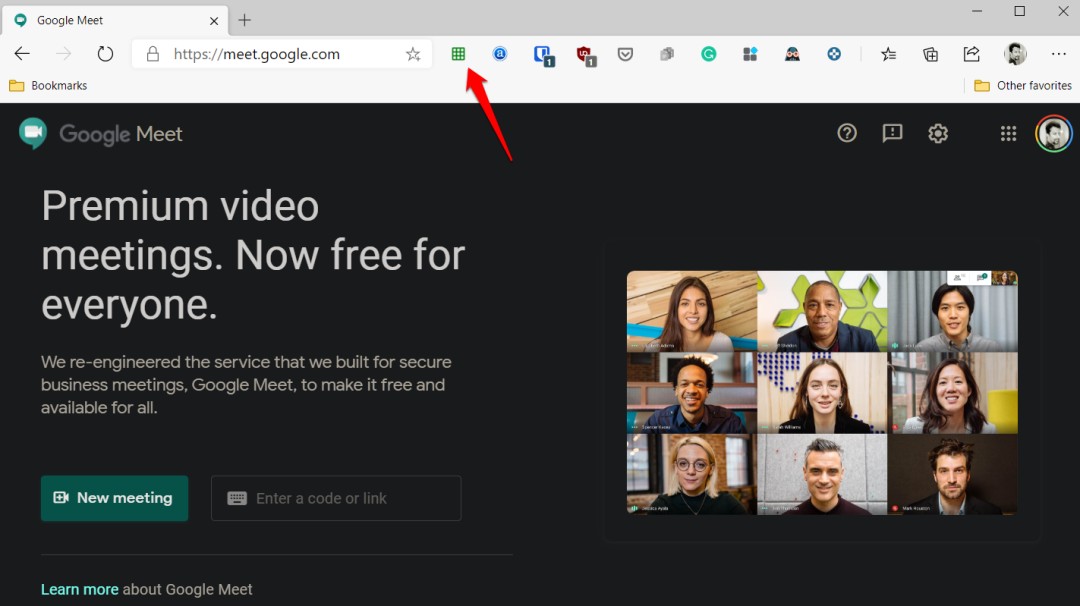Click the 'Premium video meetings' heading text
This screenshot has height=606, width=1080.
click(x=253, y=255)
